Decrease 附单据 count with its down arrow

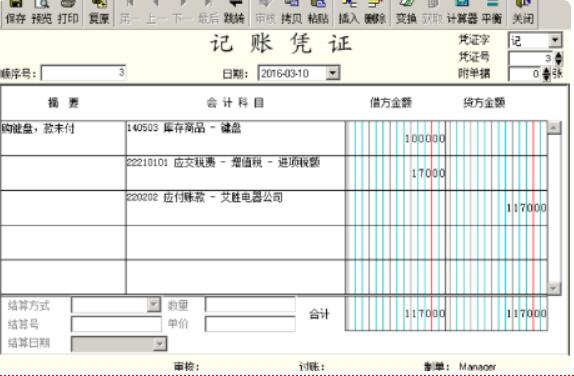point(546,77)
